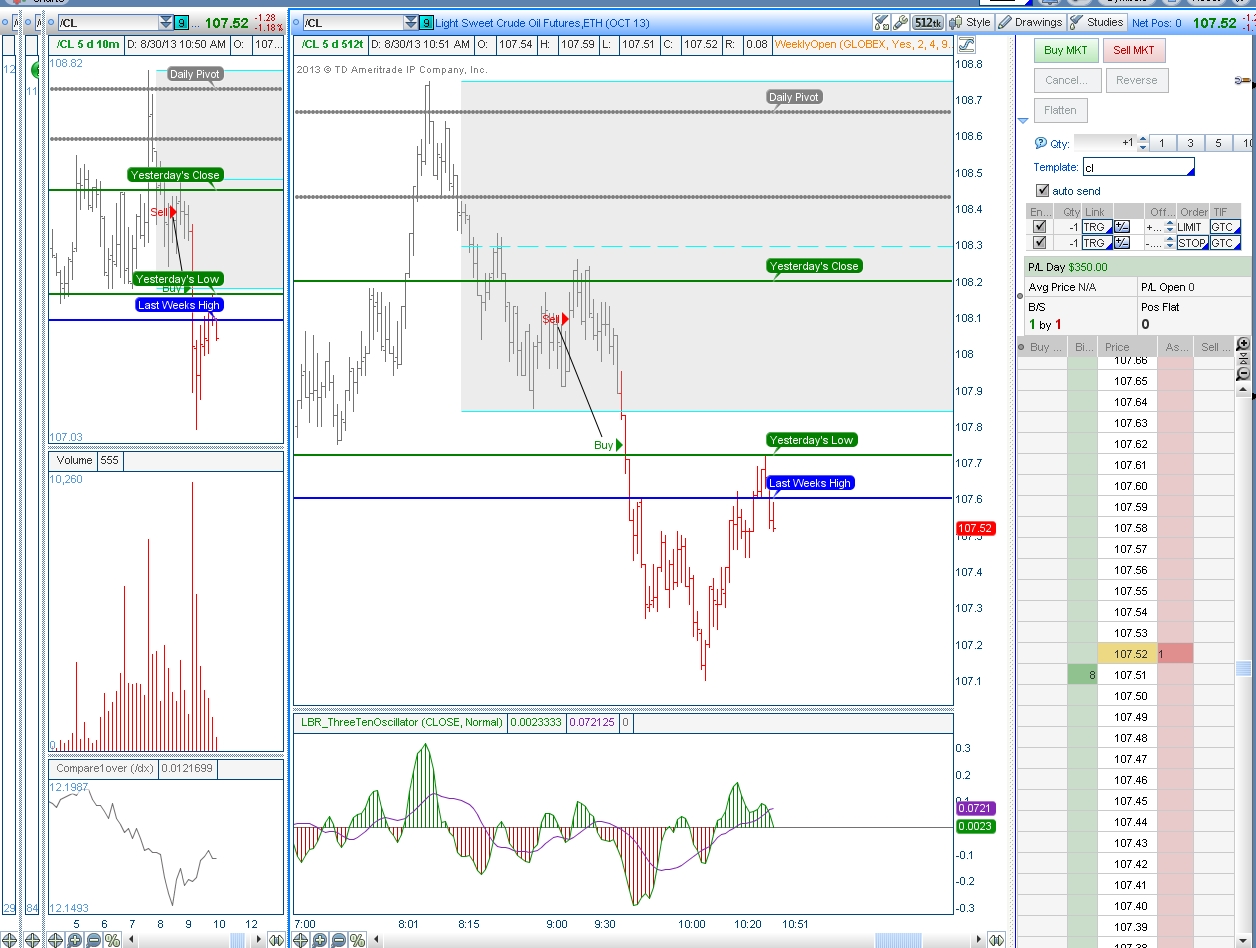1256x948 pixels.
Task: Click the green 9 link color box in the left chart
Action: click(x=181, y=22)
